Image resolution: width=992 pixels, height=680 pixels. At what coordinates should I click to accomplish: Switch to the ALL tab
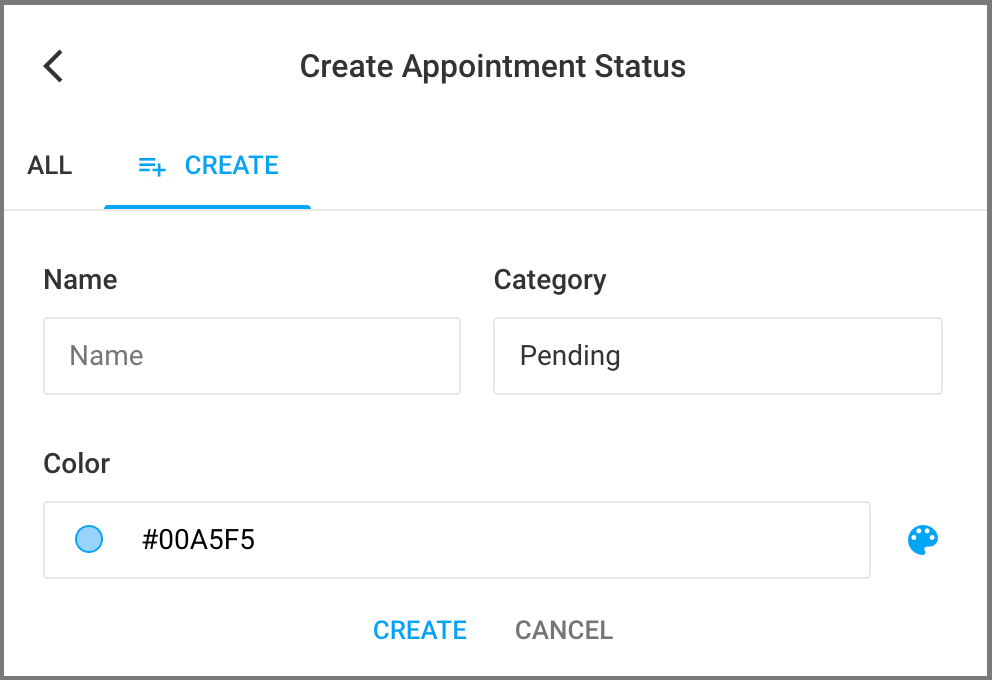tap(49, 165)
